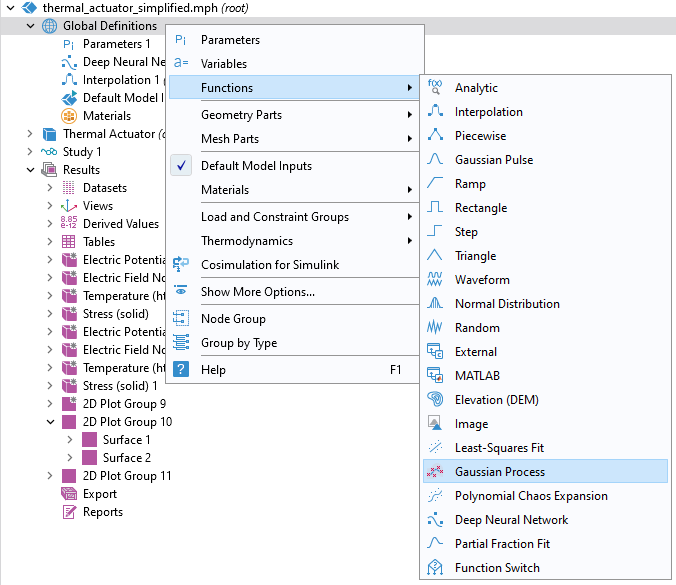The width and height of the screenshot is (676, 585).
Task: Select Parameters 1 in the tree
Action: click(116, 44)
